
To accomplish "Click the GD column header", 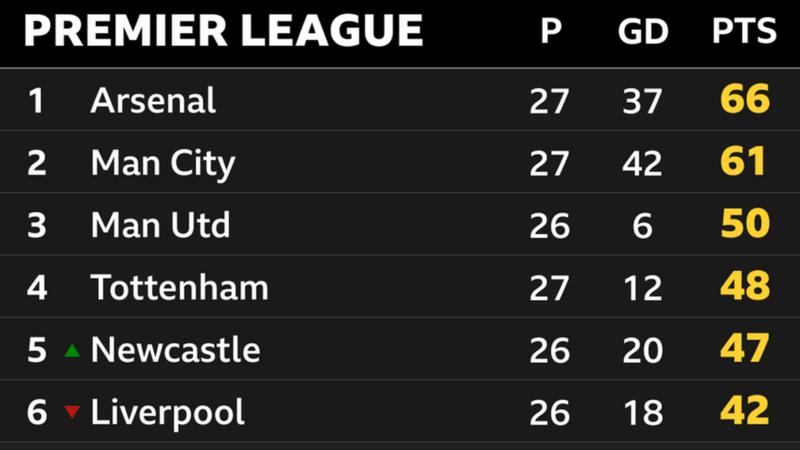I will point(642,32).
